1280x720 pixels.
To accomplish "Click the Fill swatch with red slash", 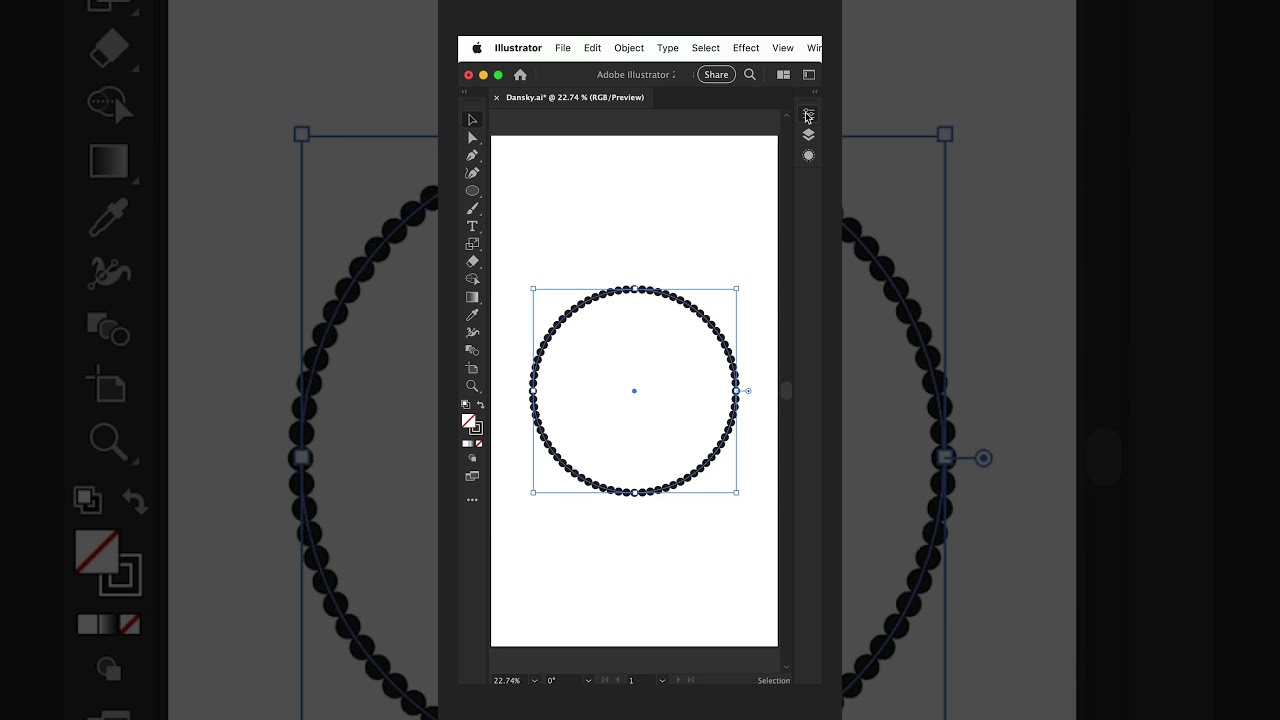I will pos(467,421).
